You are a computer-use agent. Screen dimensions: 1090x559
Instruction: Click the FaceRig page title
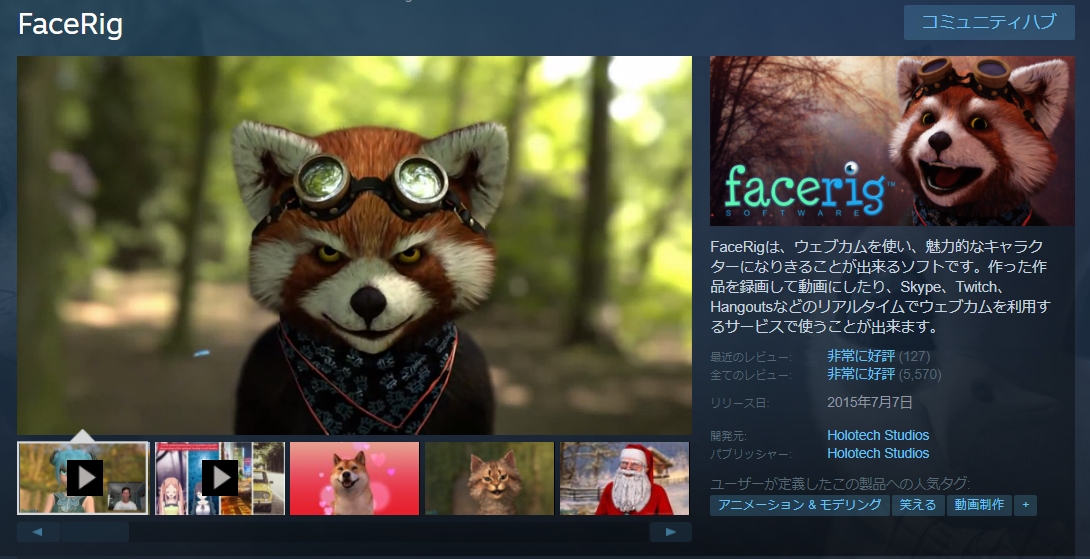[x=70, y=25]
